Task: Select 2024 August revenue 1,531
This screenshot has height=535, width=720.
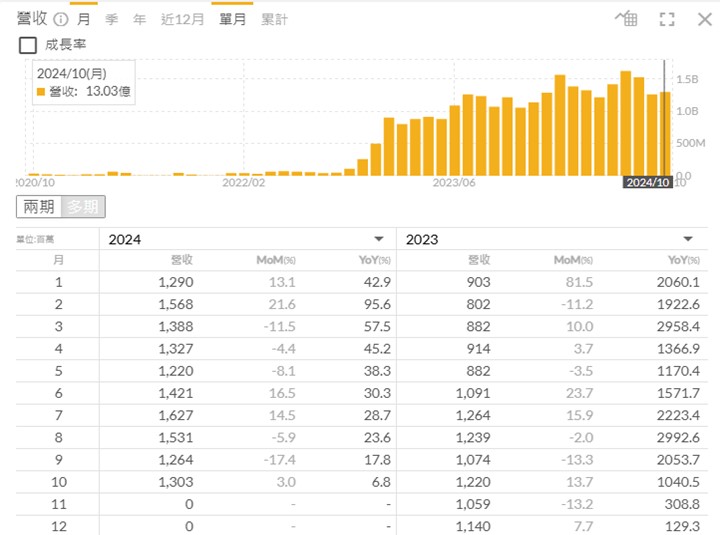Action: 176,437
